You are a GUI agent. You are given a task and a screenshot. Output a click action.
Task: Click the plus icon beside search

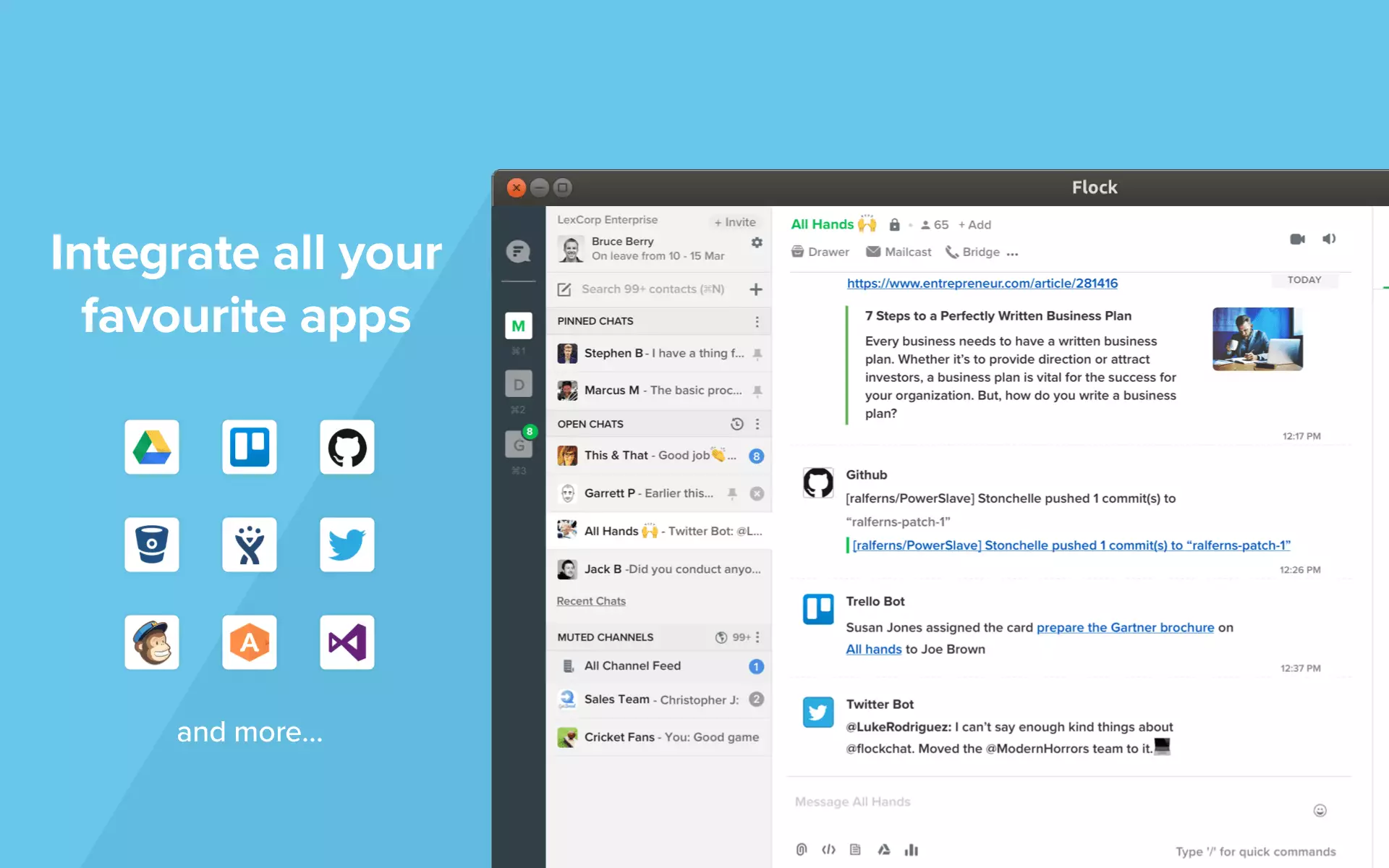[x=756, y=289]
